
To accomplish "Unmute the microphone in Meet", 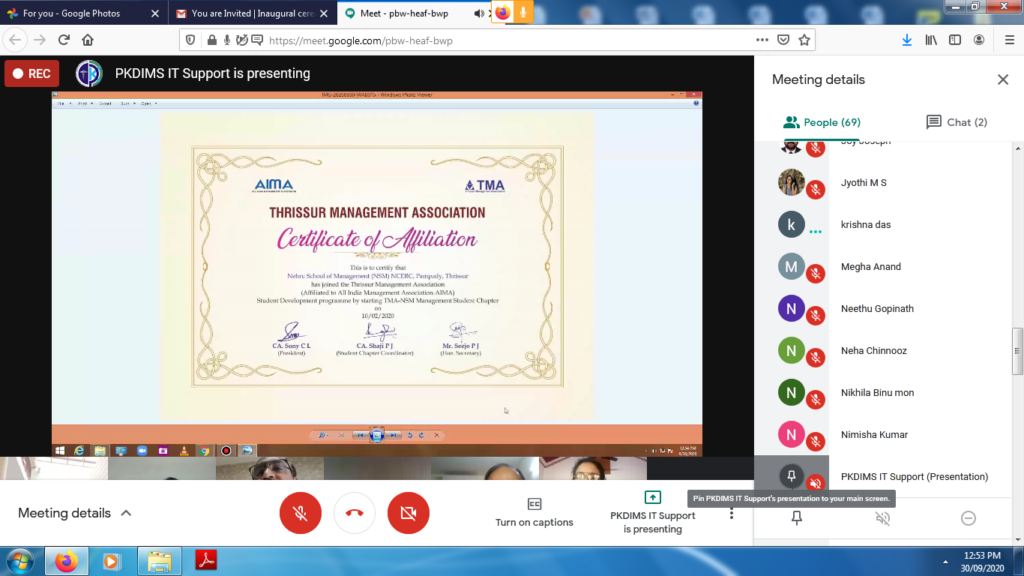I will (x=300, y=513).
